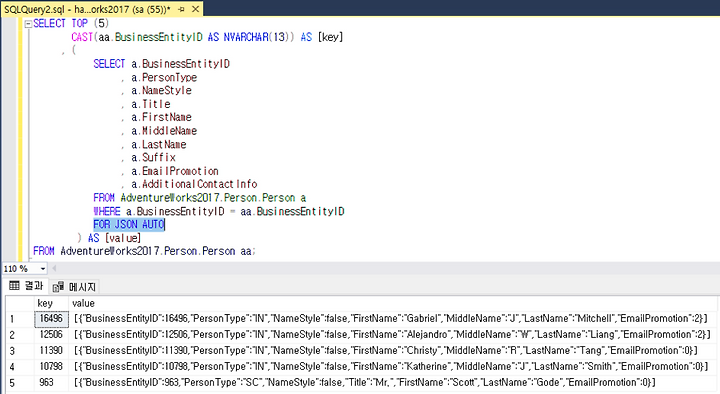
Task: Click the CAST keyword in the query
Action: tap(82, 37)
